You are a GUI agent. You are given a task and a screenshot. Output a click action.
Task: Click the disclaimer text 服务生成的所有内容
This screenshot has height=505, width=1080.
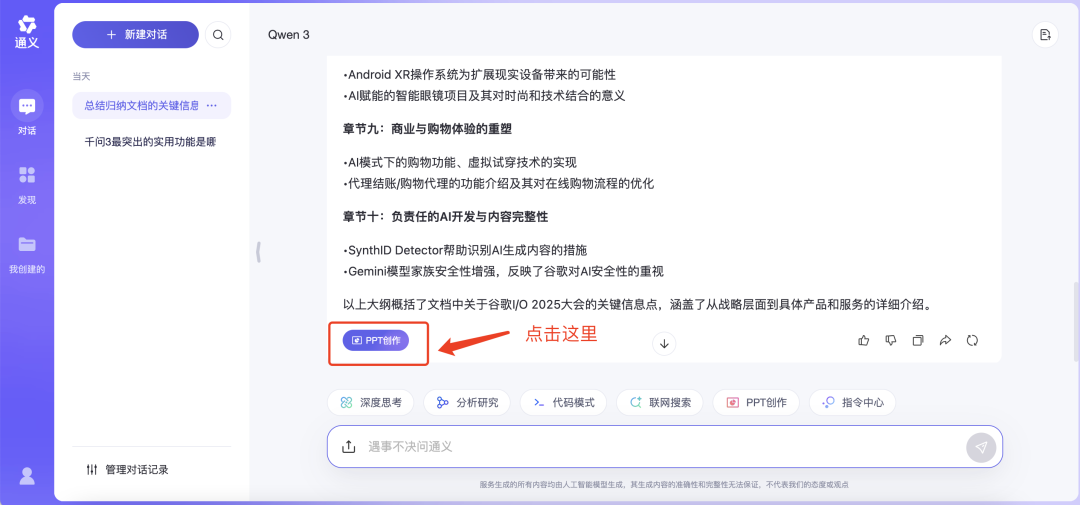click(664, 485)
